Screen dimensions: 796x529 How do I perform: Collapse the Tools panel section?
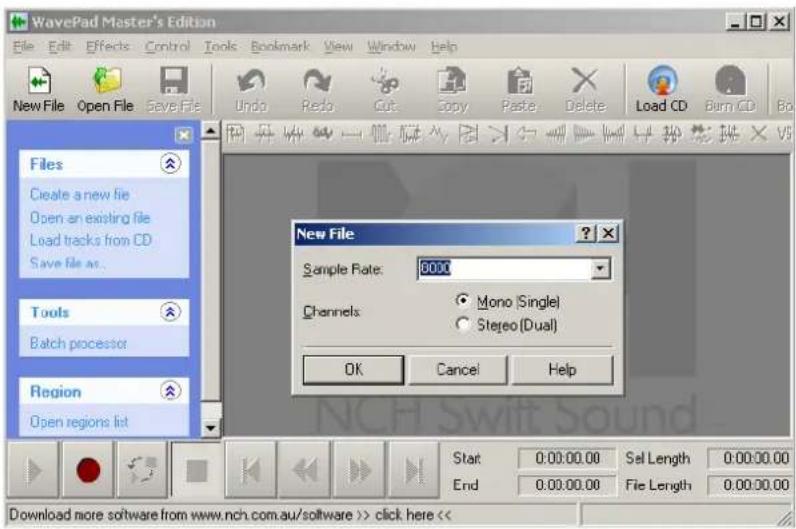click(x=171, y=312)
